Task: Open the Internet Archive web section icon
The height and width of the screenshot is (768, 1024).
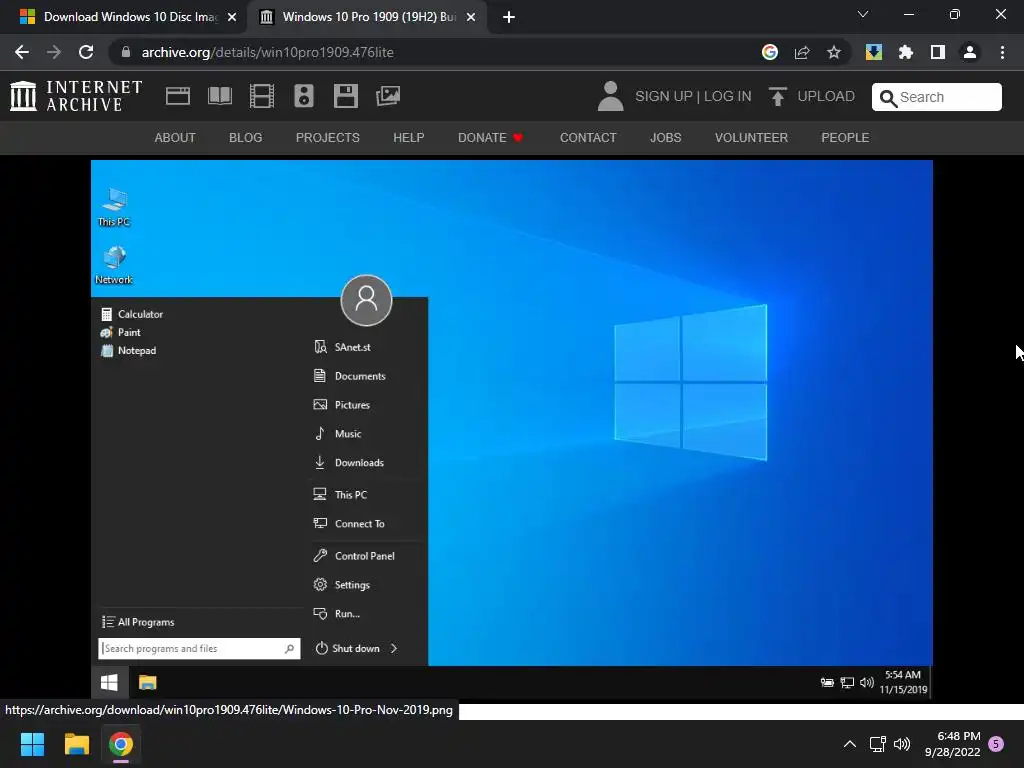Action: click(x=178, y=96)
